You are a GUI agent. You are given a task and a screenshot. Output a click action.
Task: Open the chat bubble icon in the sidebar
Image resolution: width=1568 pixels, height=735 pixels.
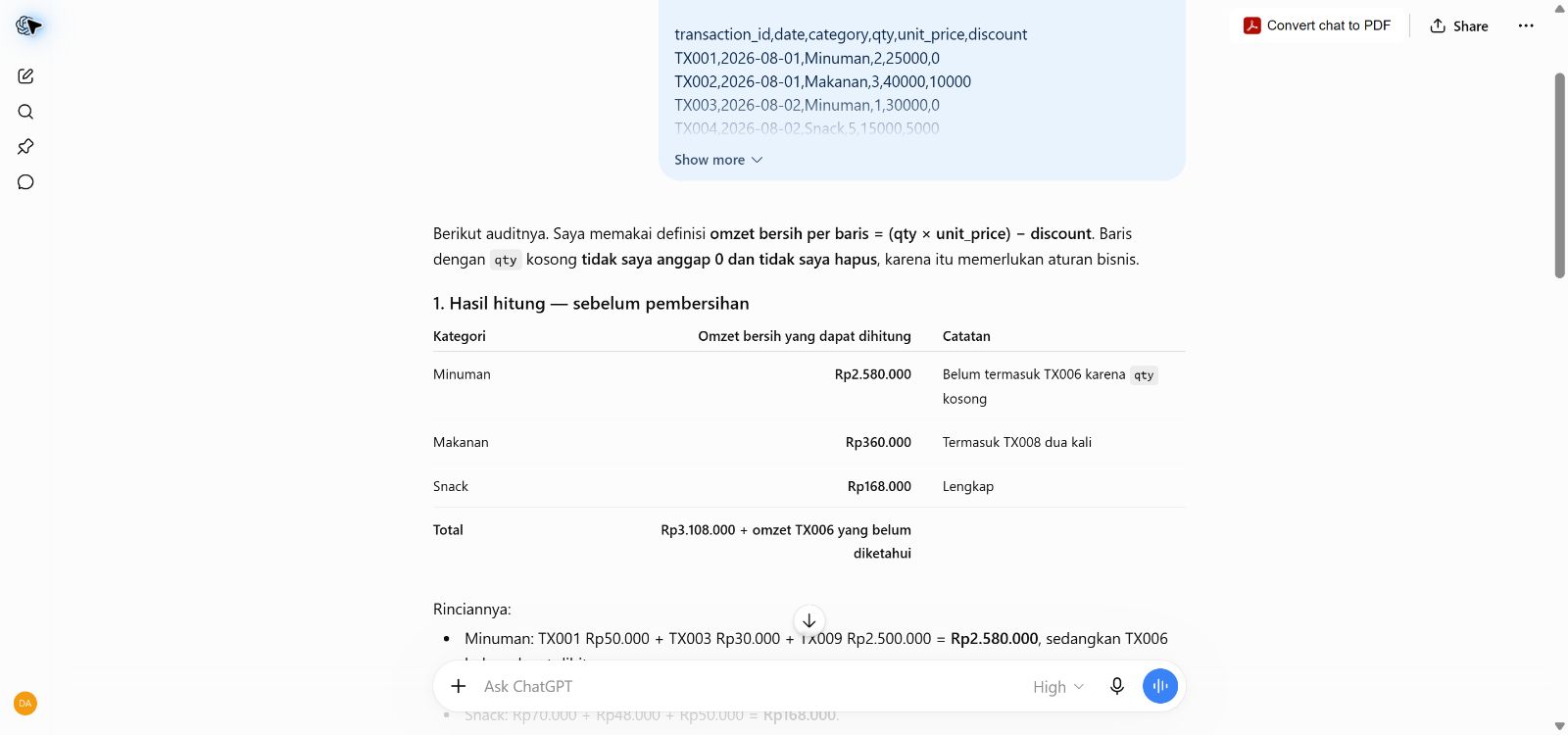click(25, 182)
